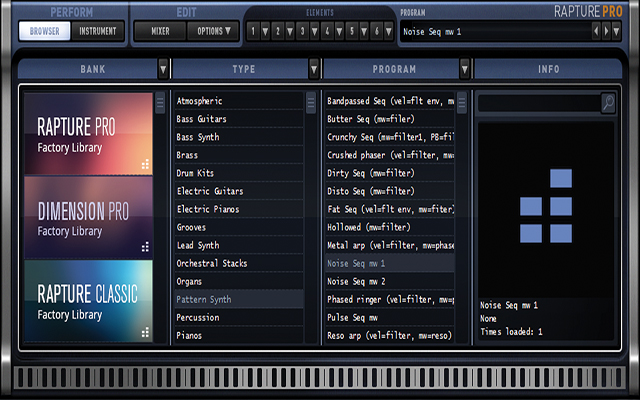This screenshot has height=400, width=640.
Task: Open the Options dropdown menu
Action: tap(213, 31)
